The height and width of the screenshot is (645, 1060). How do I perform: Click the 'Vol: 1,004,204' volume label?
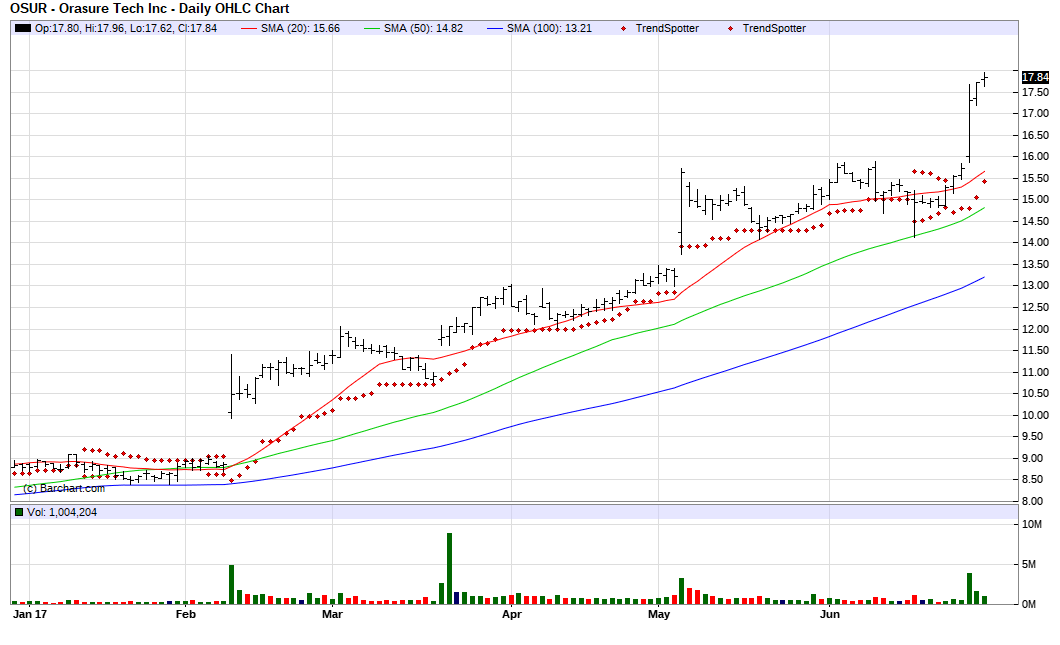coord(62,512)
